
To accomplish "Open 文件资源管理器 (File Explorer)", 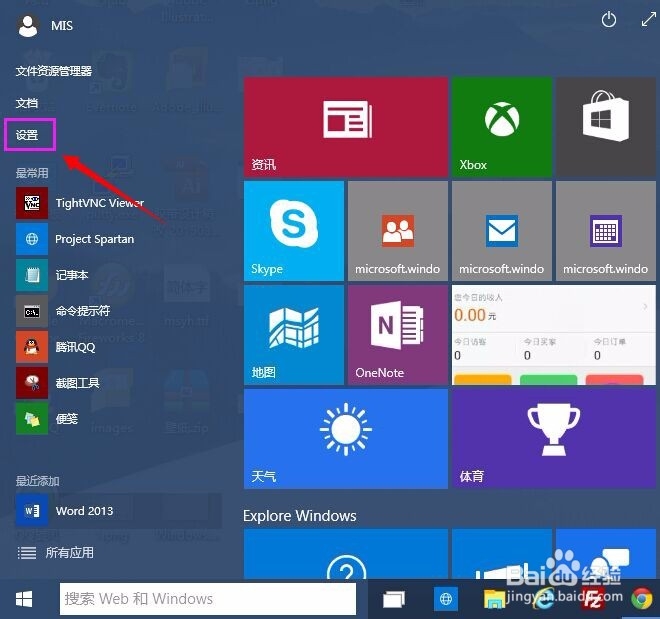I will [54, 71].
